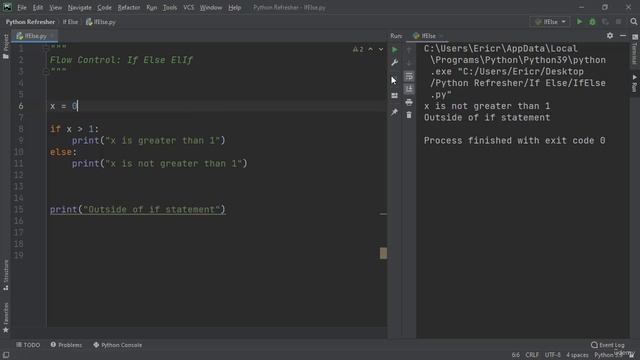The height and width of the screenshot is (360, 640).
Task: Start debugging with the green bug icon
Action: pyautogui.click(x=592, y=22)
